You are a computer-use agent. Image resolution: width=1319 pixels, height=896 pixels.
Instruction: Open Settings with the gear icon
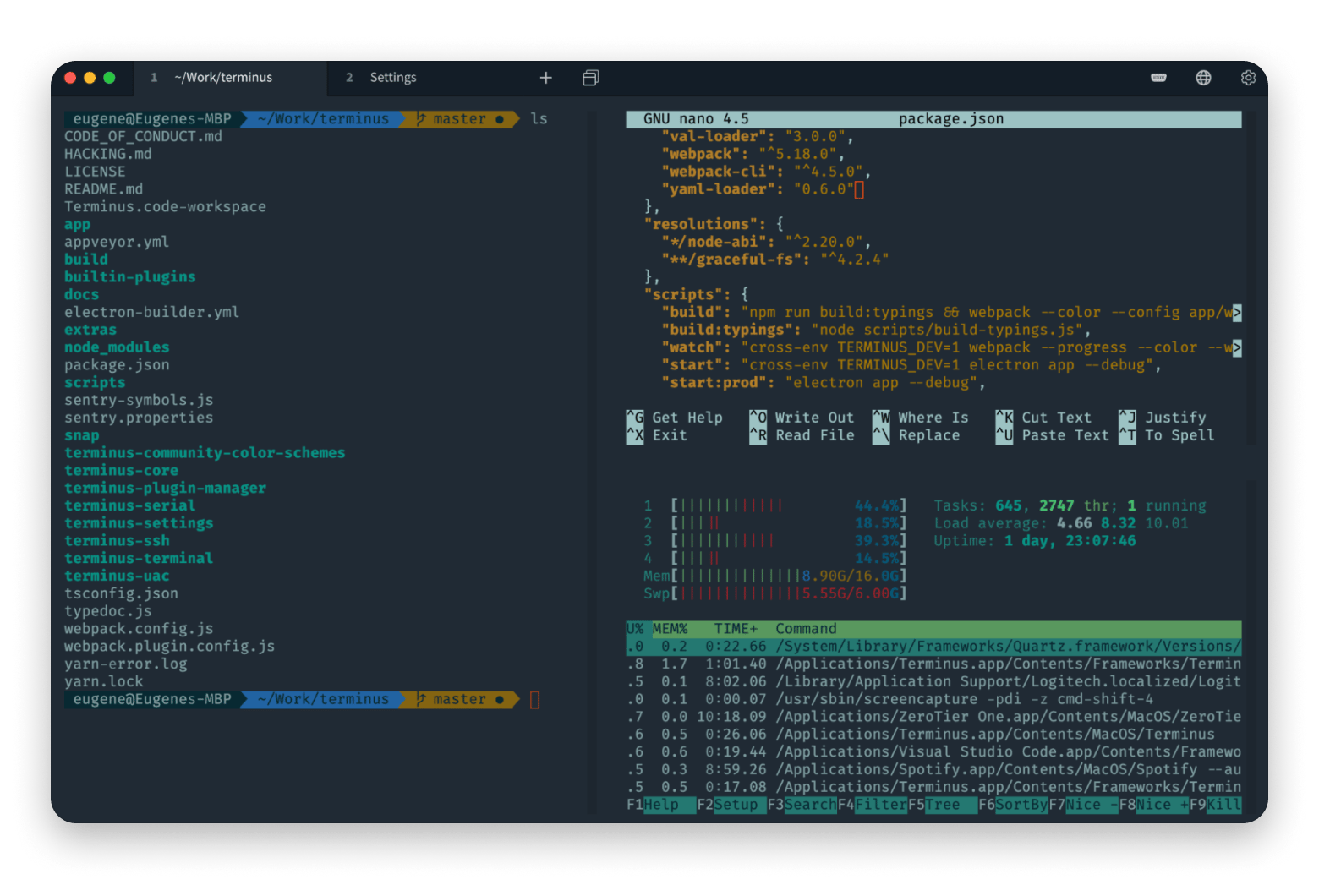point(1248,78)
